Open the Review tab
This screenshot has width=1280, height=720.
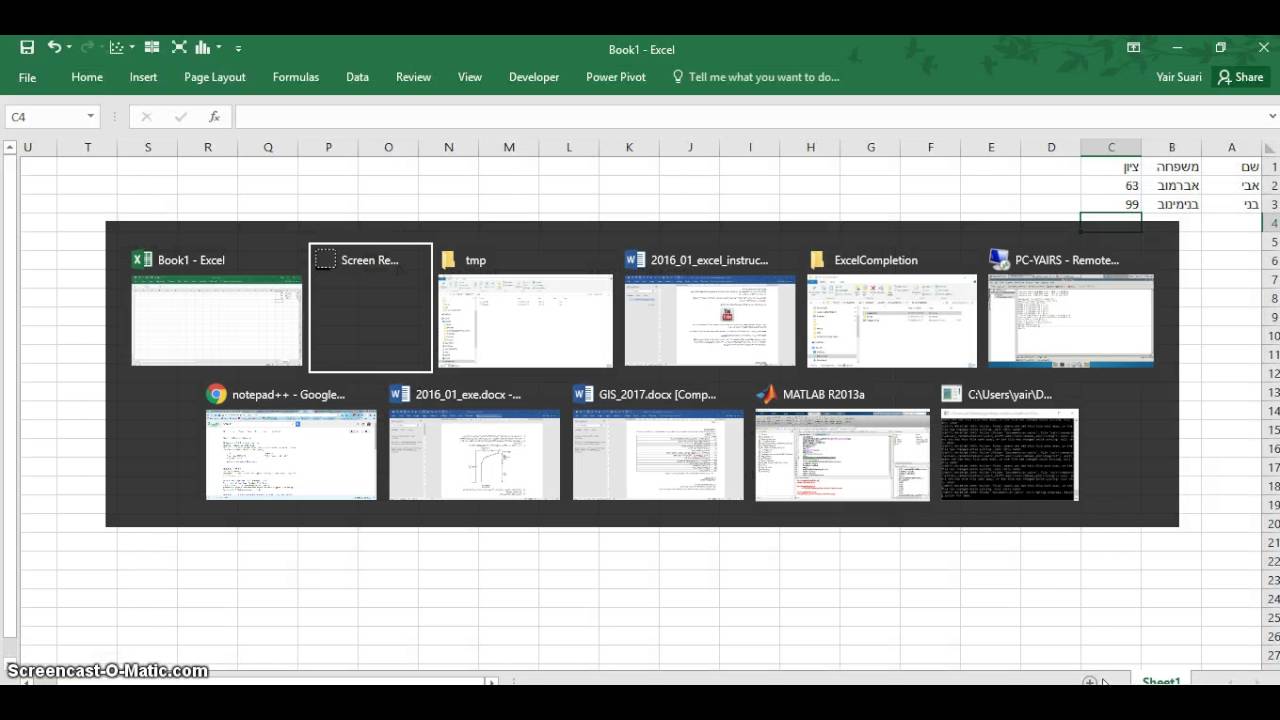[x=413, y=77]
